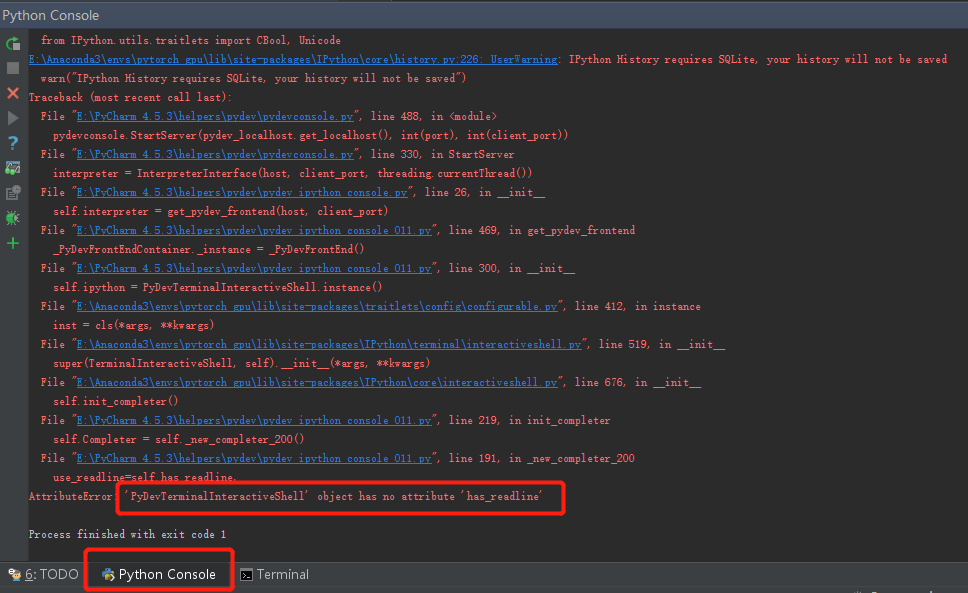The image size is (968, 593).
Task: Open console help via the question mark icon
Action: (x=13, y=144)
